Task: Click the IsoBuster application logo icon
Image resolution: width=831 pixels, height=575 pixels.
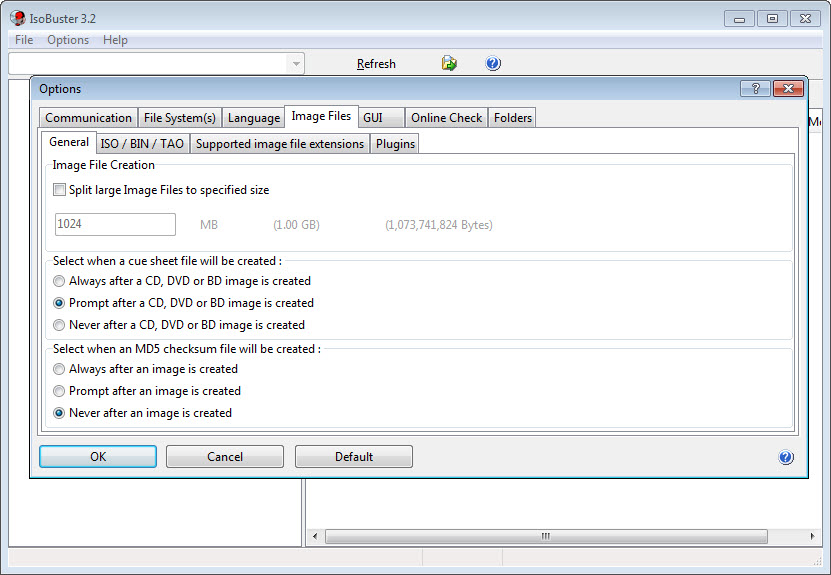Action: coord(17,18)
